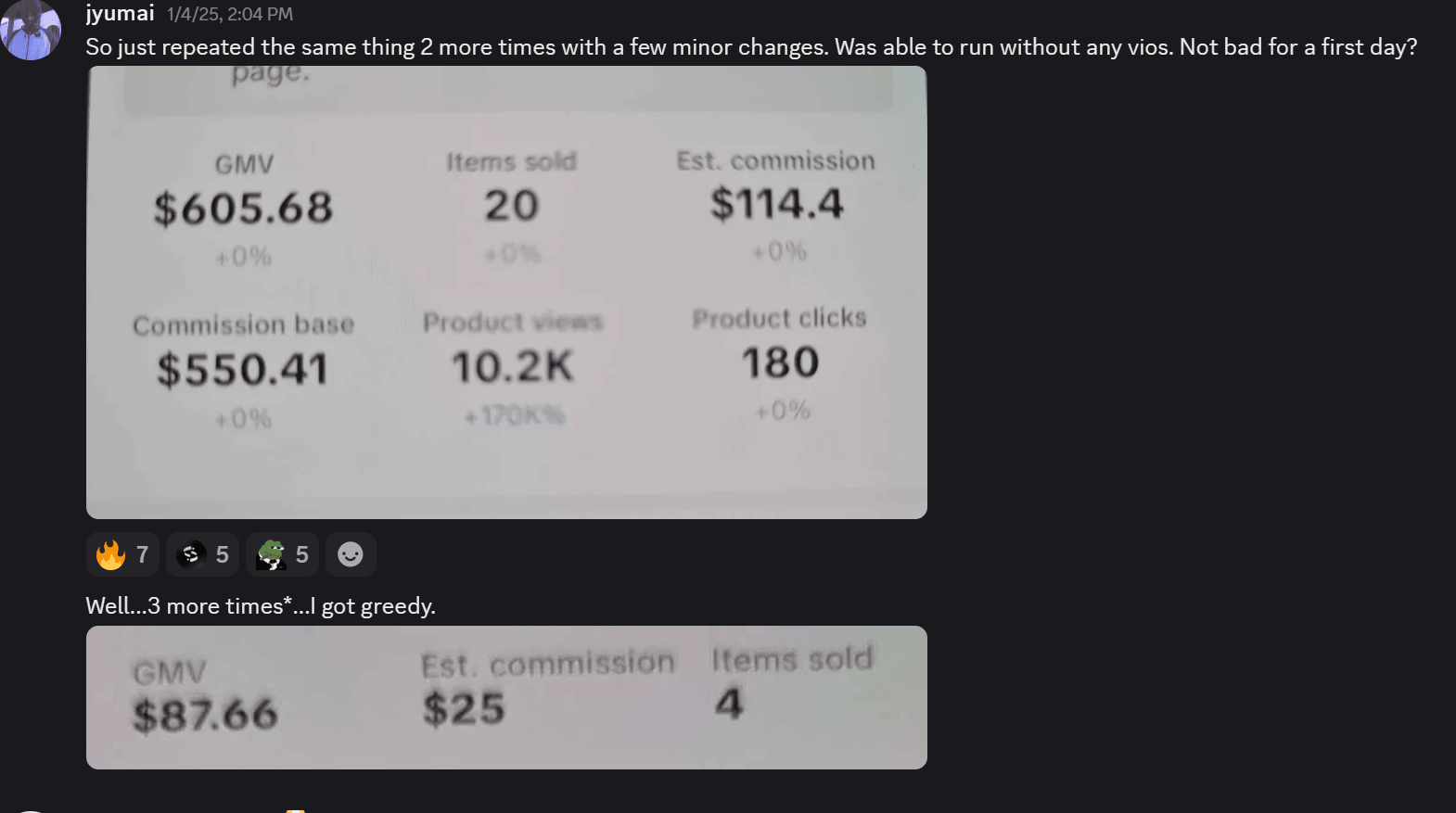This screenshot has width=1456, height=813.
Task: Click jyumai's profile avatar
Action: (x=31, y=31)
